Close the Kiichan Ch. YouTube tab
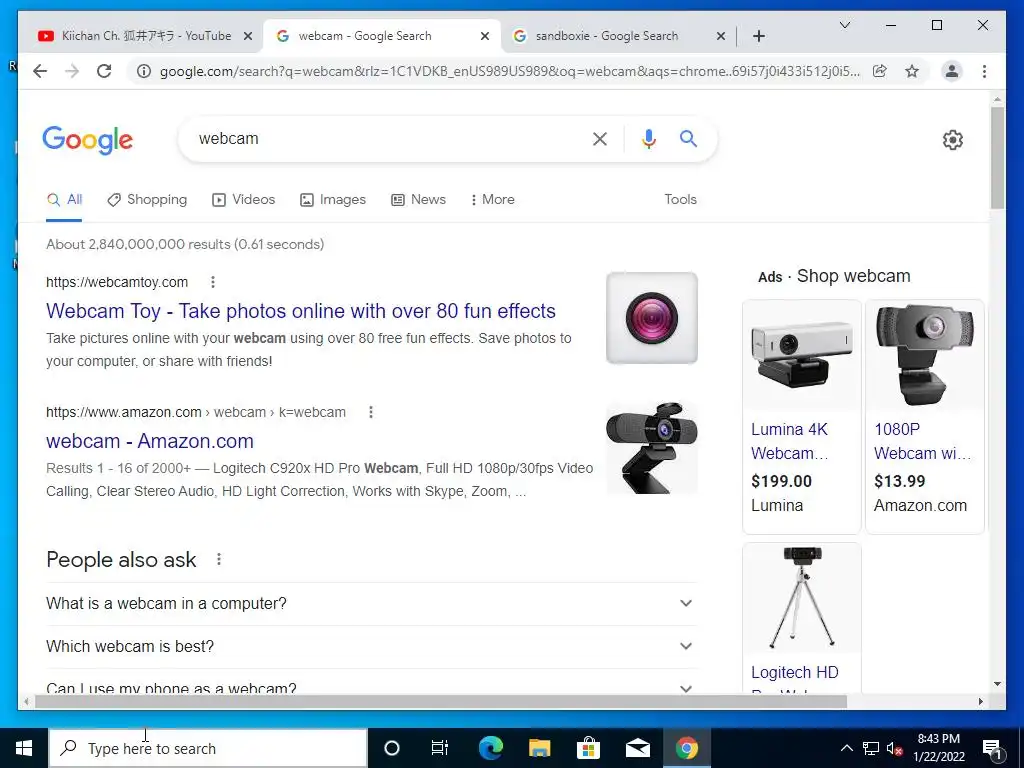This screenshot has width=1024, height=768. pyautogui.click(x=248, y=36)
